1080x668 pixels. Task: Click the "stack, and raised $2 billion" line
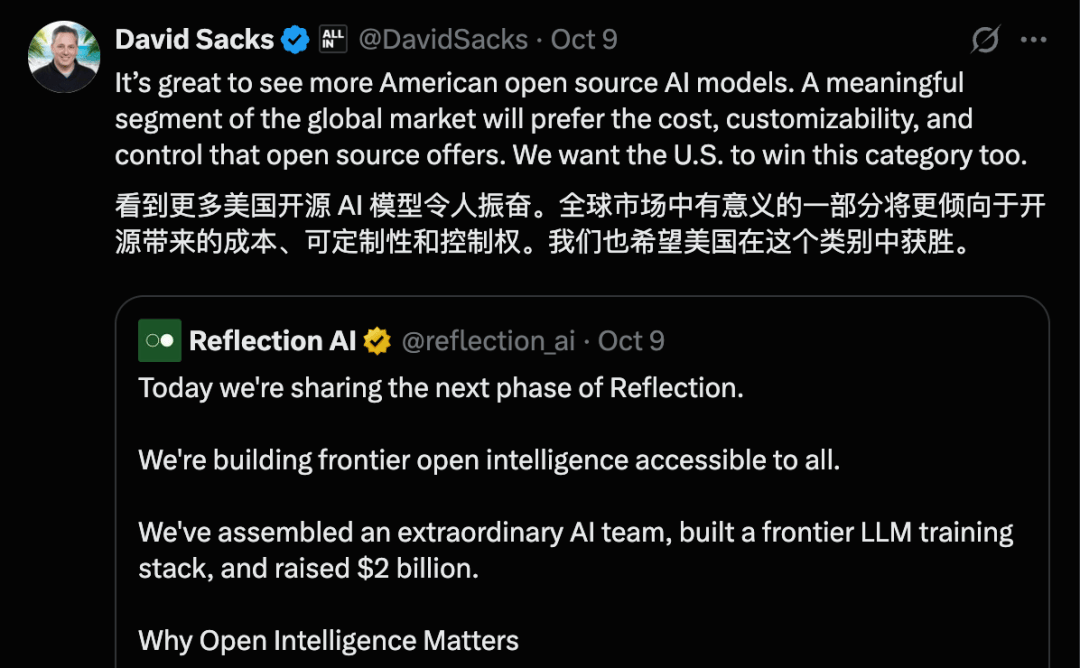[308, 568]
